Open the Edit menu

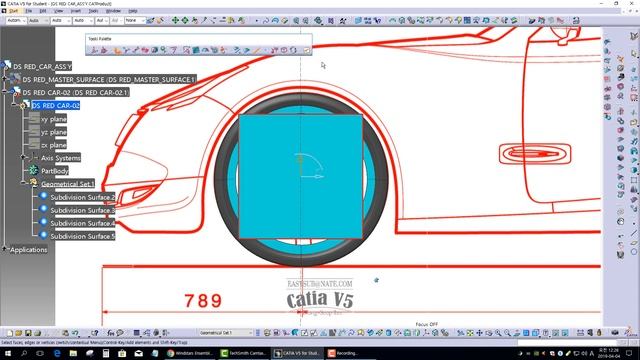point(43,11)
